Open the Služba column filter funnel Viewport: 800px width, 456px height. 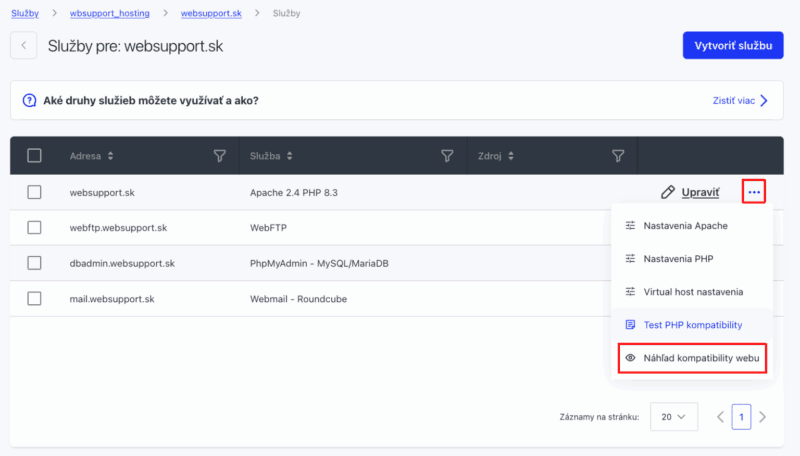coord(448,156)
